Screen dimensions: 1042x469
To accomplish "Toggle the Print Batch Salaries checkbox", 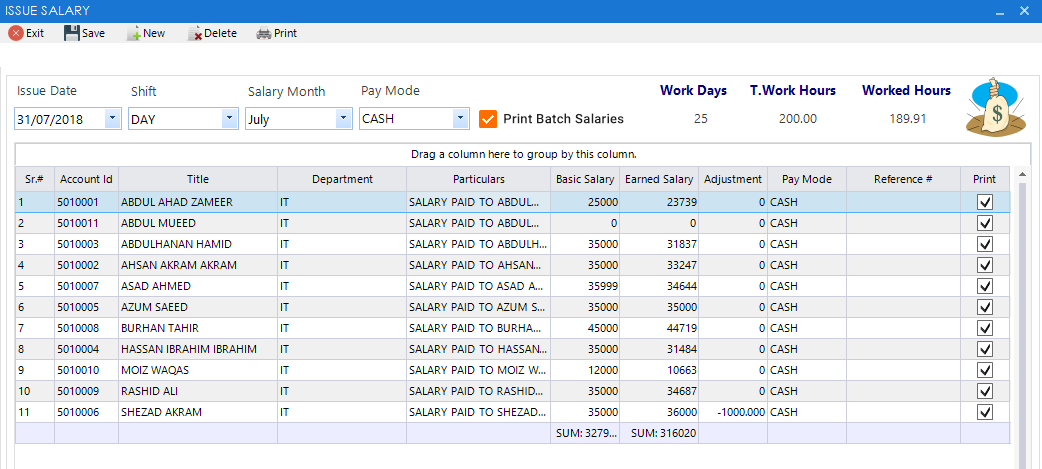I will [x=488, y=119].
